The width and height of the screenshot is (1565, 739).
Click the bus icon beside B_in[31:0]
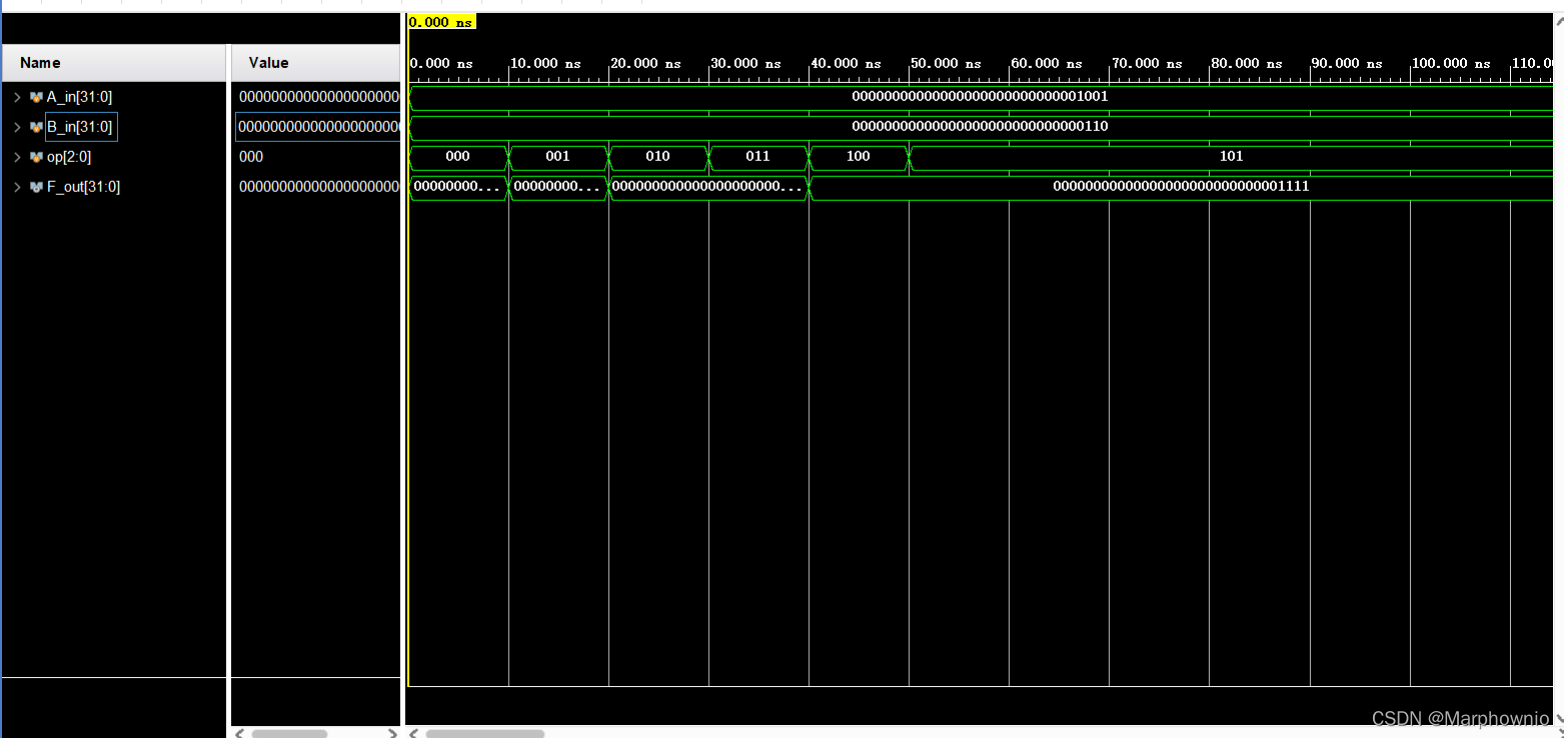coord(36,127)
